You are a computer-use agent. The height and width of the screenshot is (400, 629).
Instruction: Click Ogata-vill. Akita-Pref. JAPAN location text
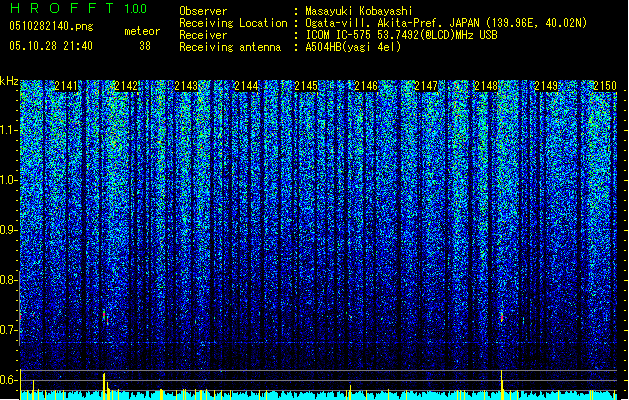coord(446,23)
